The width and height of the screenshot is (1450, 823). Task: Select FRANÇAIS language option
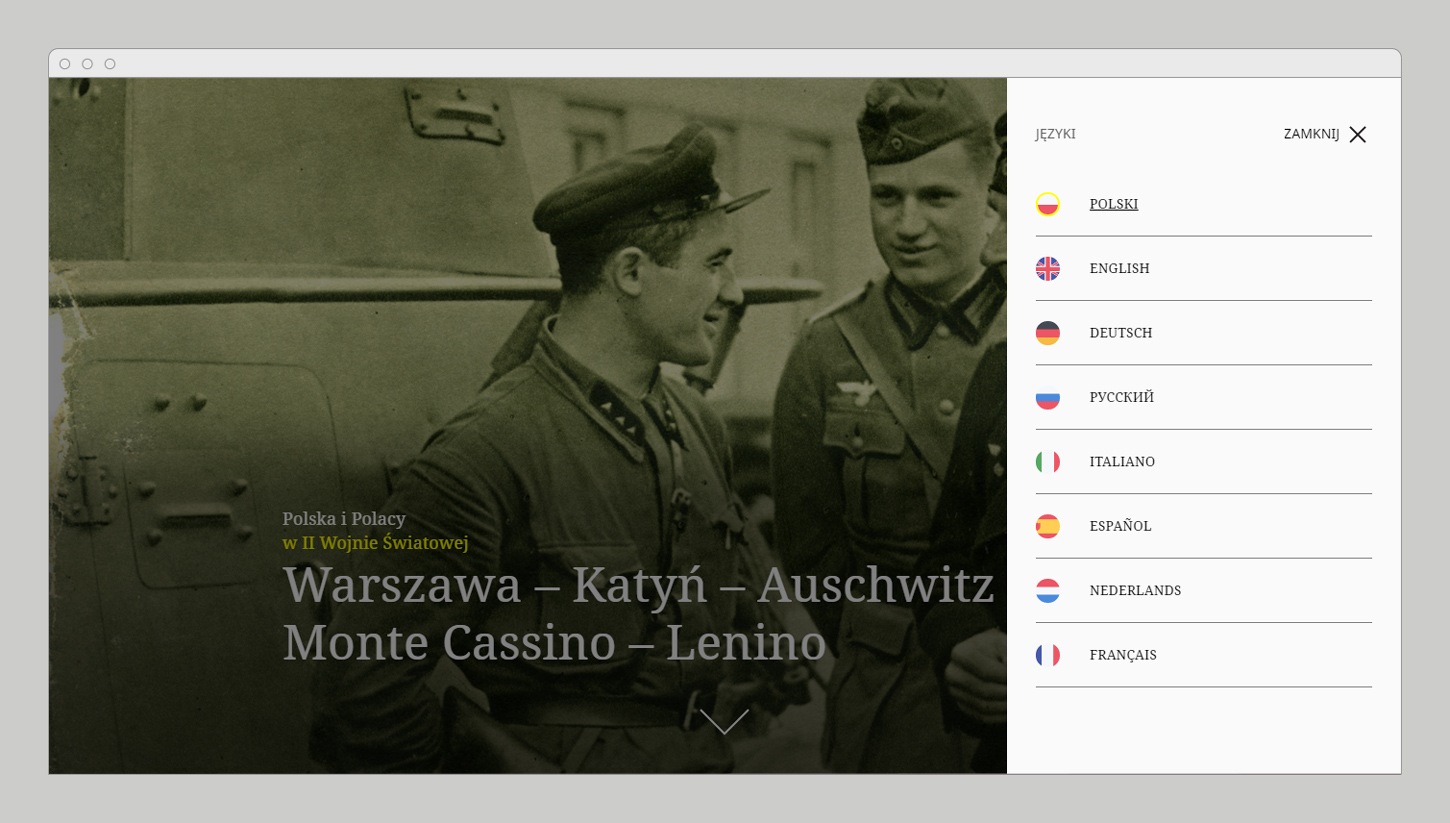point(1123,655)
